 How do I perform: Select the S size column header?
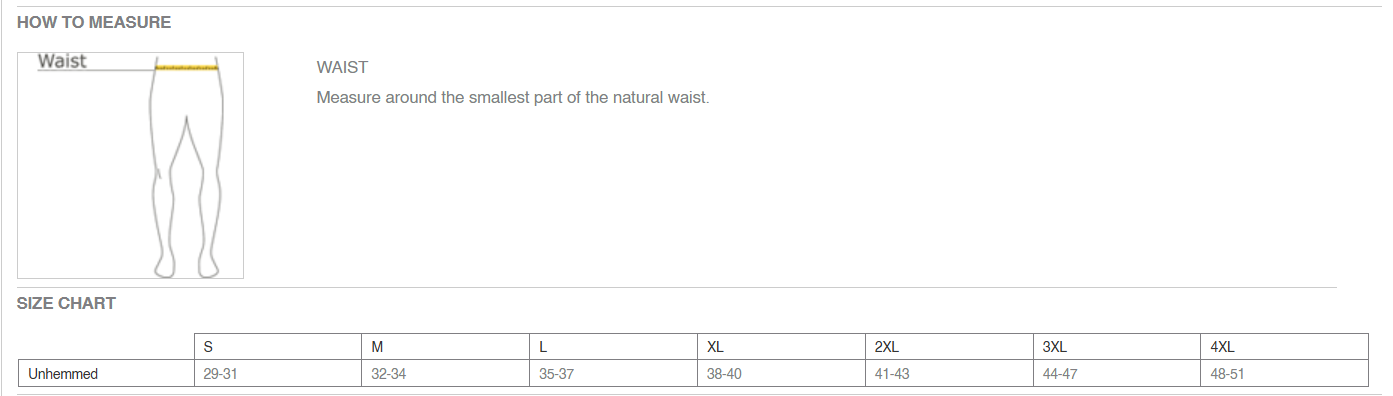click(x=277, y=347)
